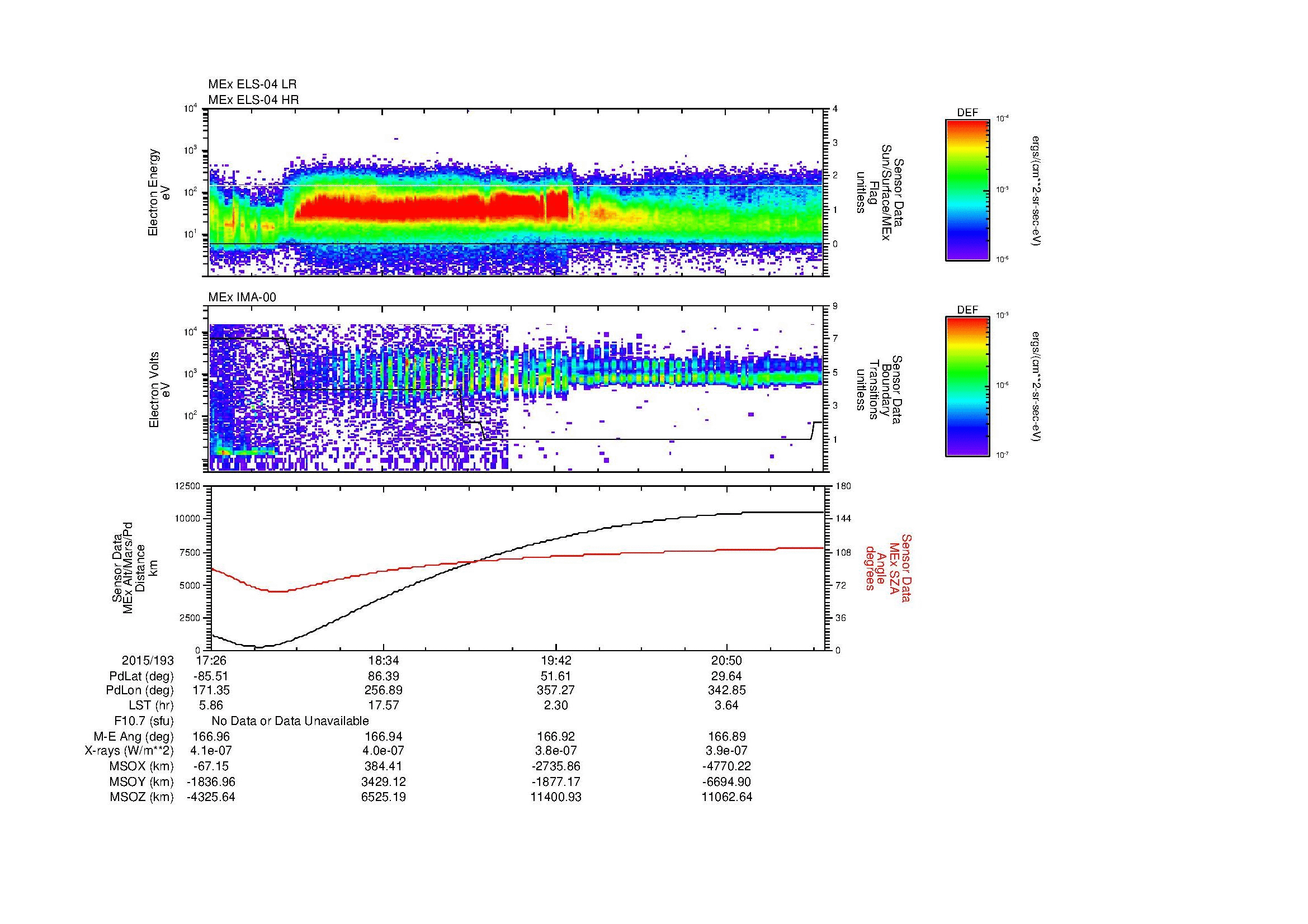Viewport: 1308px width, 924px height.
Task: Click the 'PdLat (deg)' row label
Action: point(141,676)
